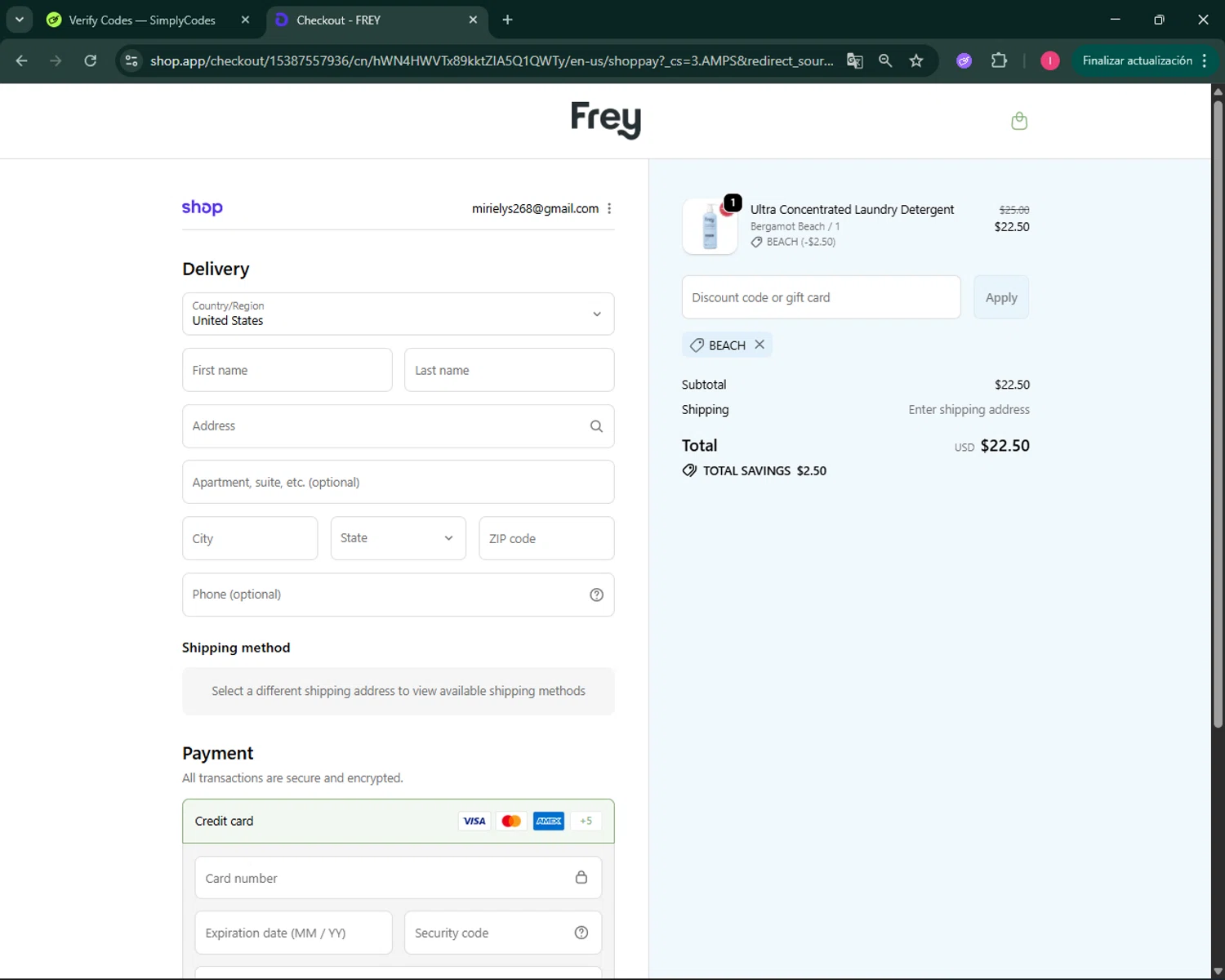Click the Mastercard icon

coord(511,821)
